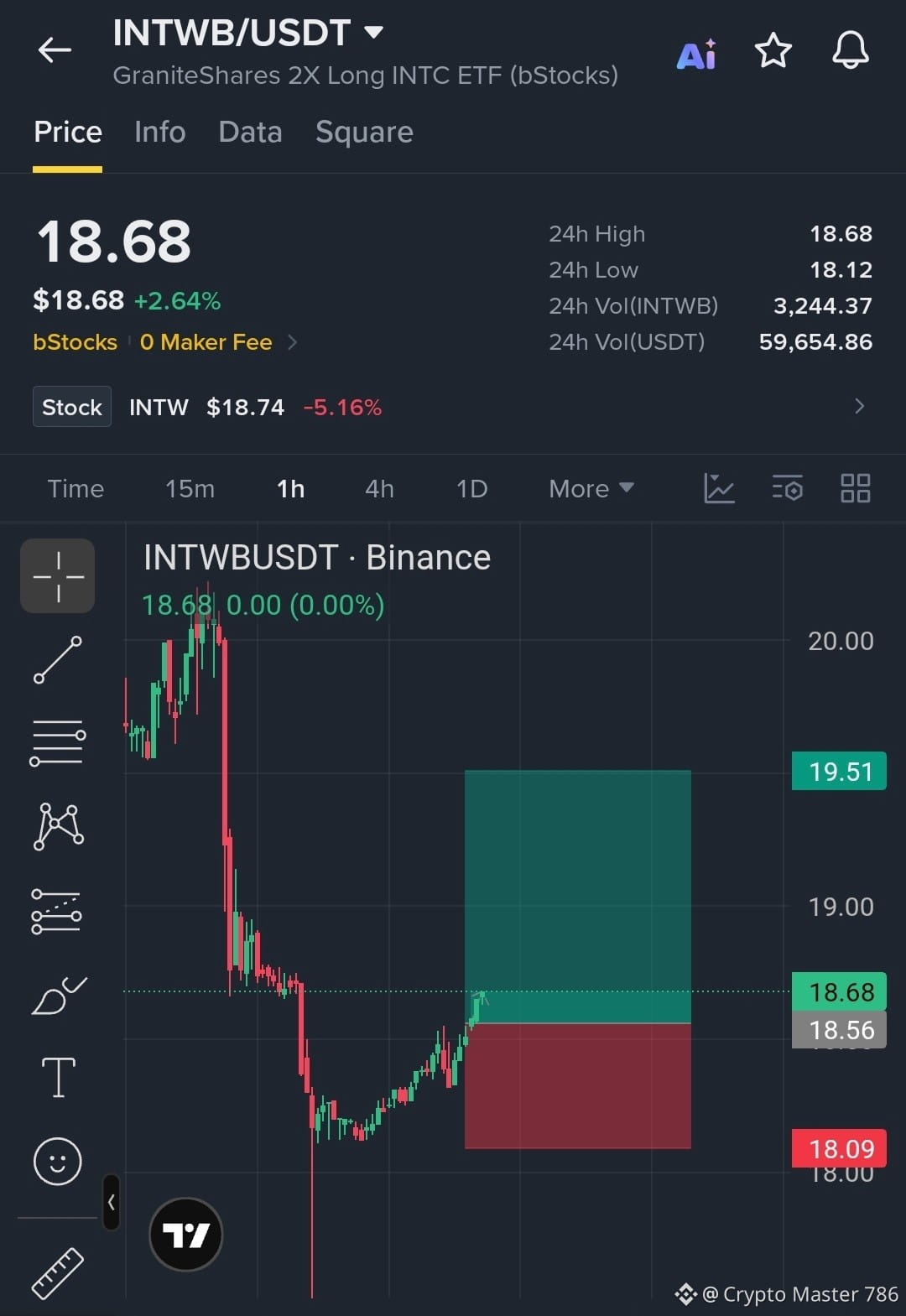Expand the INTWB/USDT pair selector
The width and height of the screenshot is (906, 1316).
click(374, 33)
